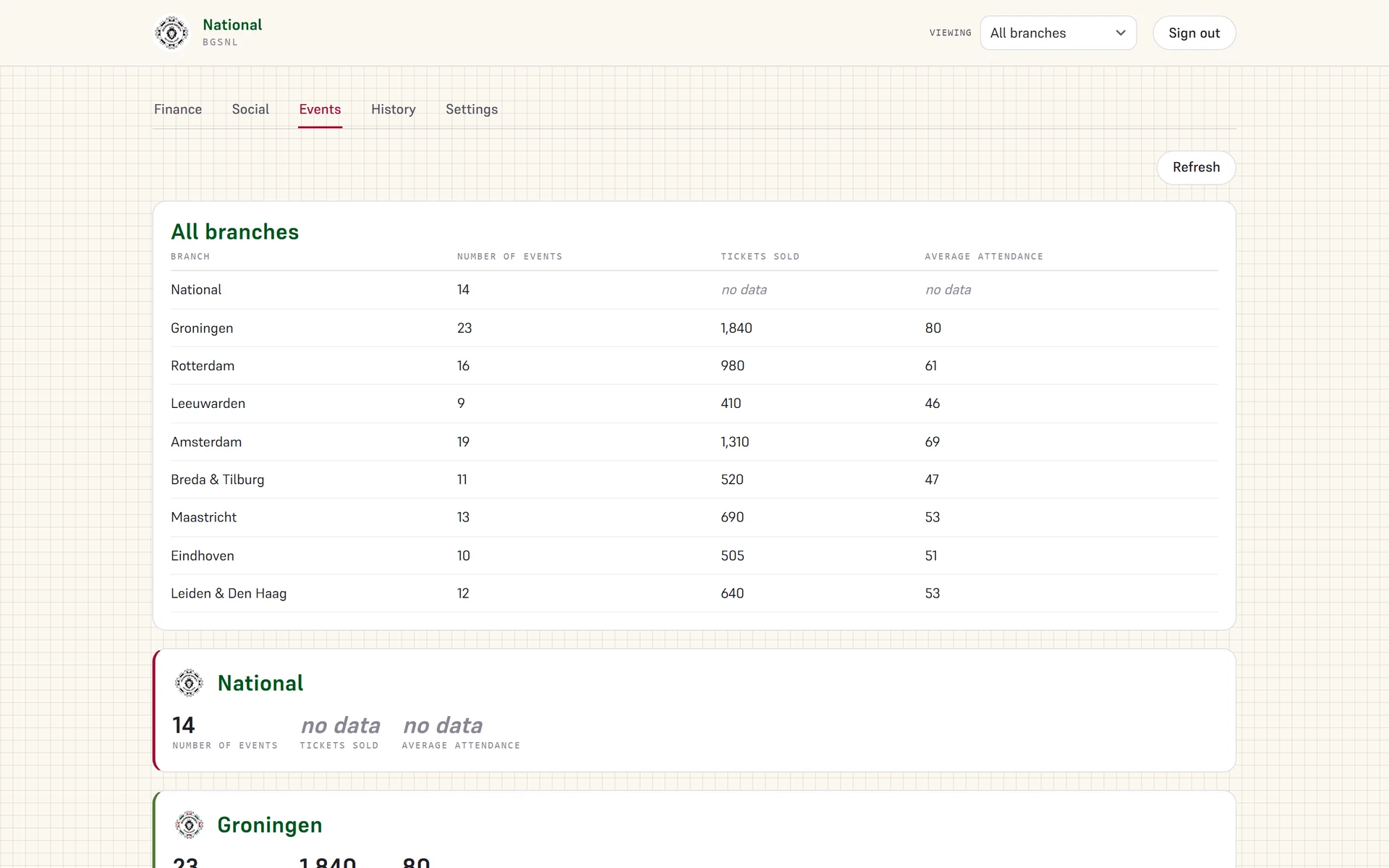Click the Number of Events column header

[x=509, y=257]
